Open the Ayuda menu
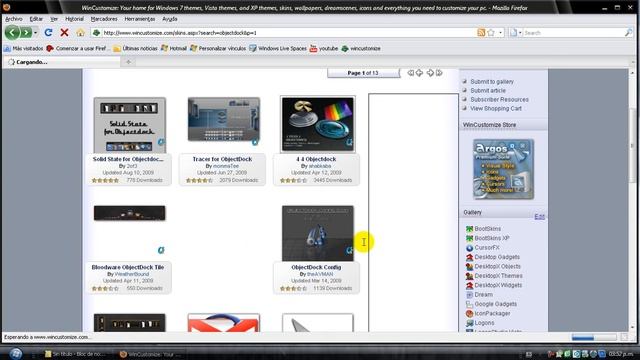Viewport: 640px width, 360px height. point(170,19)
